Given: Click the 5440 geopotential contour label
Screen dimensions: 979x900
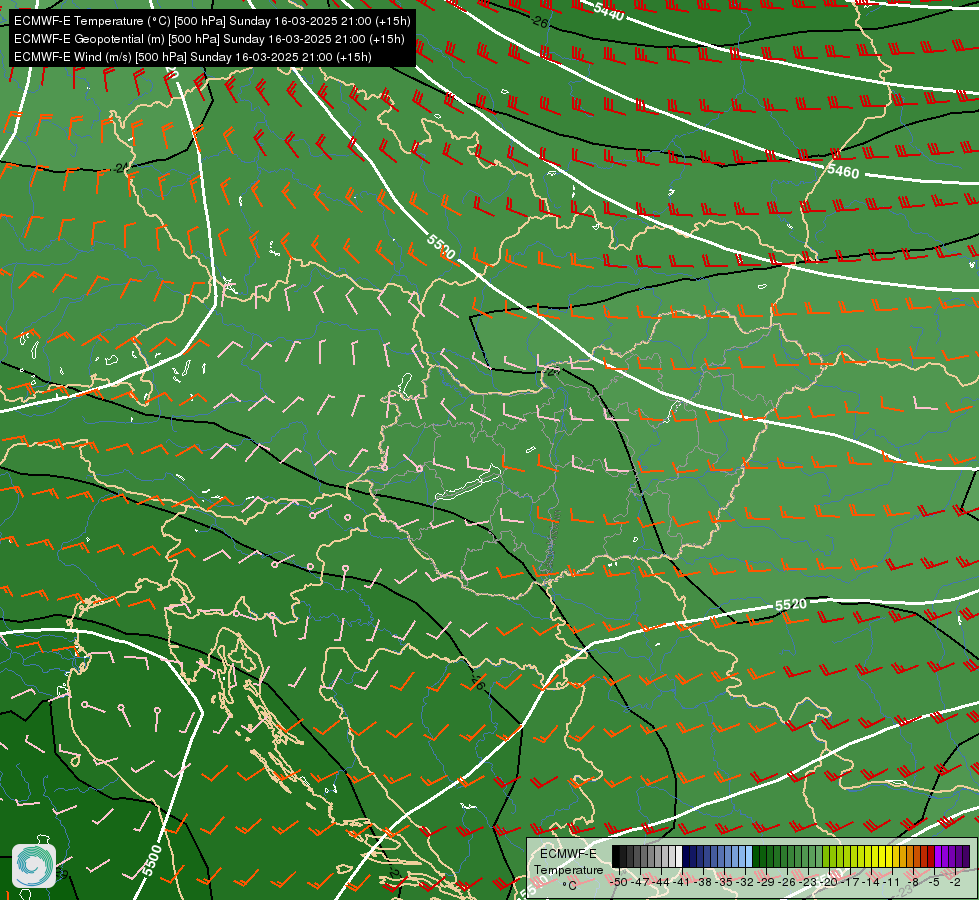Looking at the screenshot, I should point(609,11).
